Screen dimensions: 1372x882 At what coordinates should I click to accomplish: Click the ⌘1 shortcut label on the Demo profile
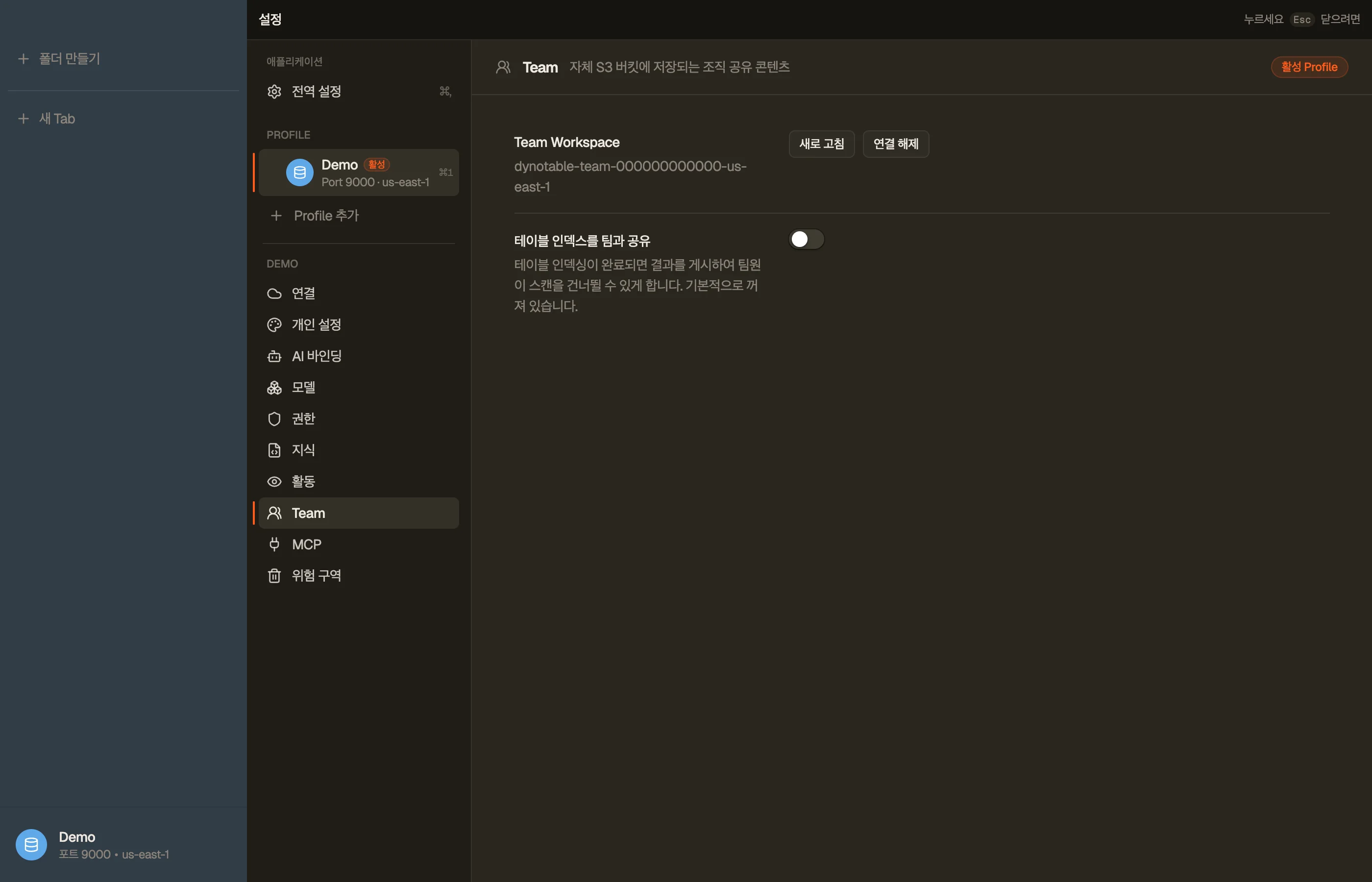pyautogui.click(x=445, y=172)
